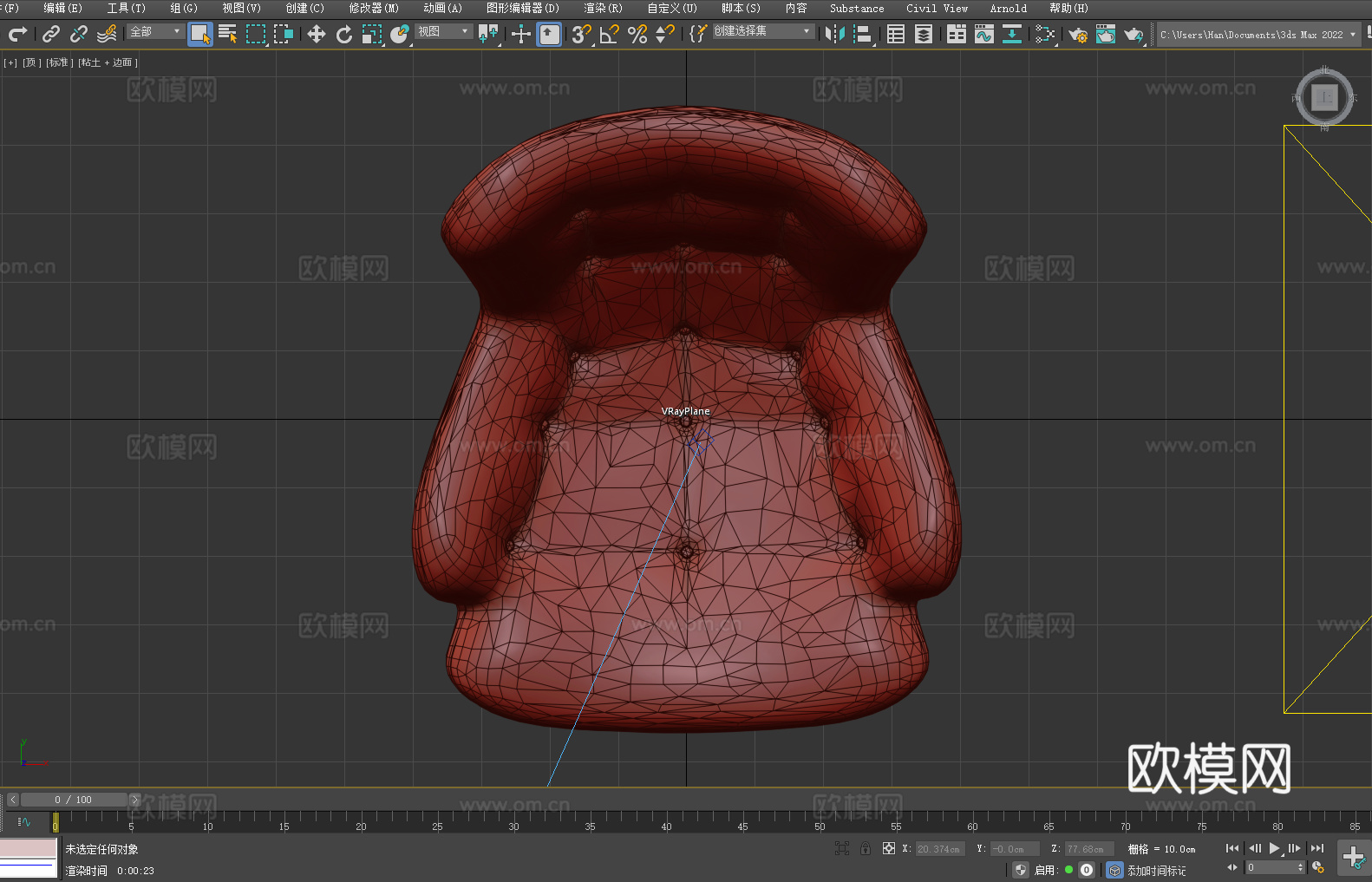Toggle Select and Manipulate crosshair icon

521,34
